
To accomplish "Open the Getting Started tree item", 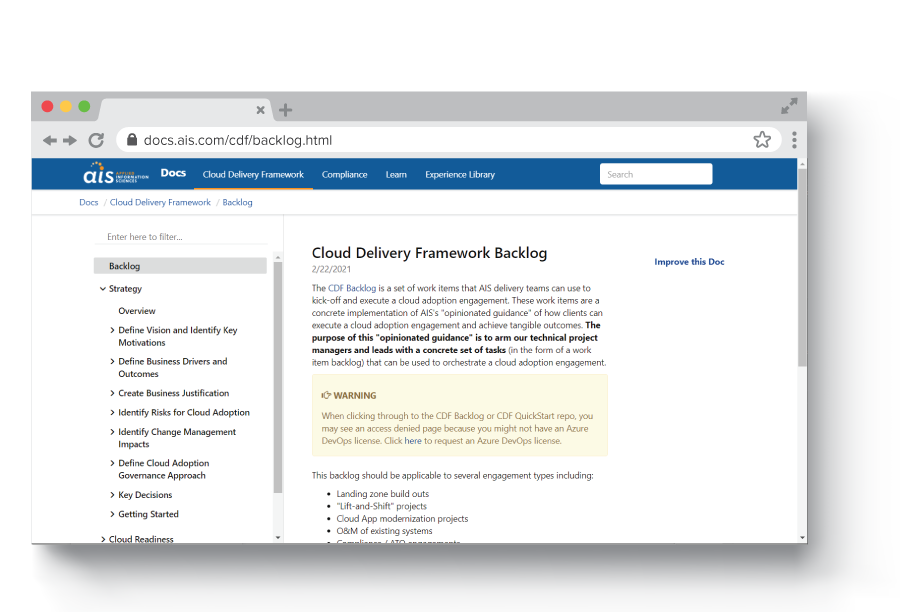I will click(x=148, y=514).
